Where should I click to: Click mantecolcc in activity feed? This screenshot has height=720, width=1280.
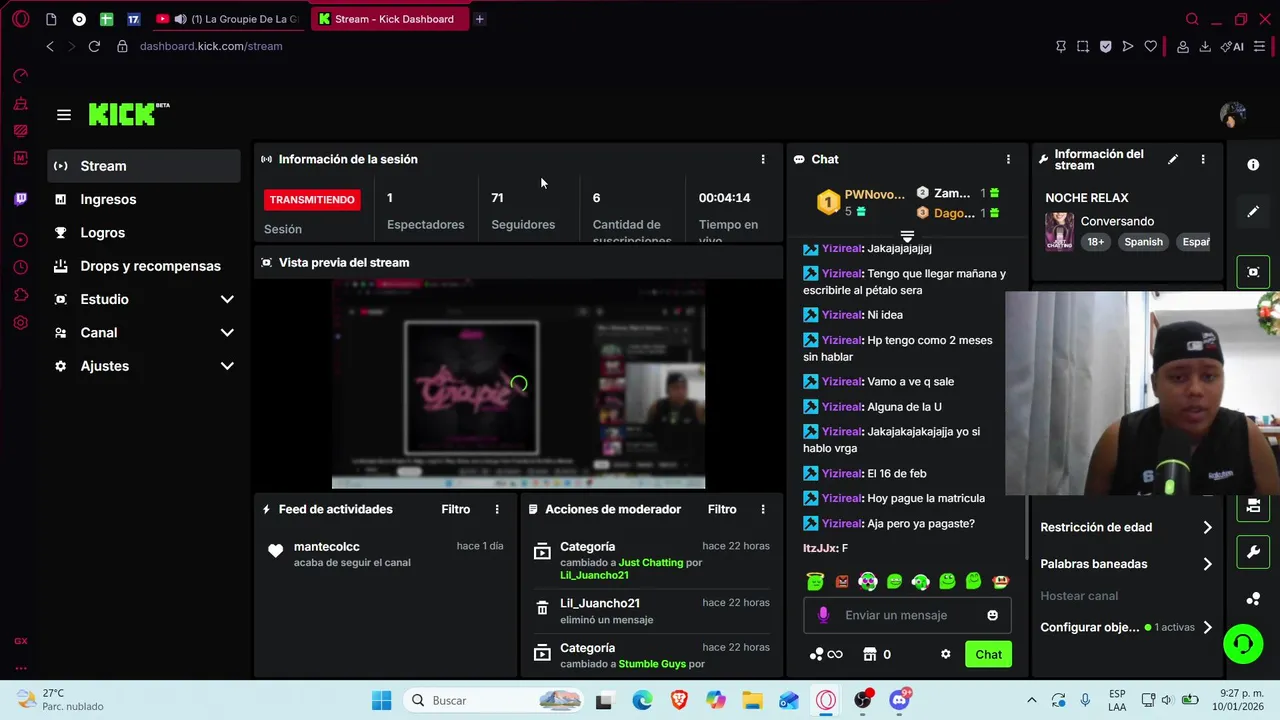(x=326, y=547)
